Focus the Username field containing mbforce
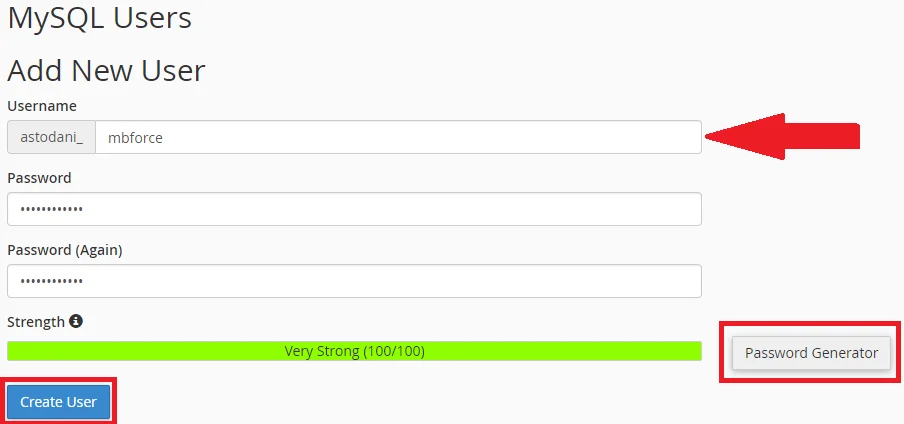Image resolution: width=904 pixels, height=424 pixels. pyautogui.click(x=398, y=138)
